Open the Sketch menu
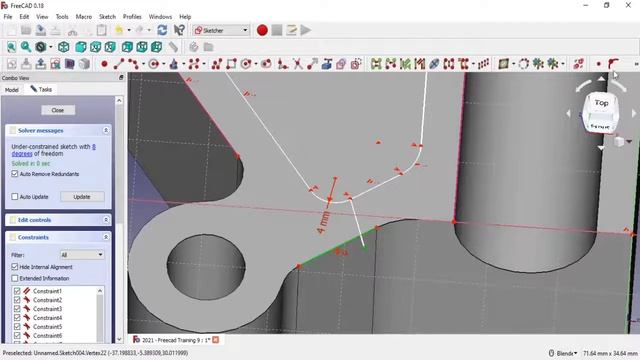The width and height of the screenshot is (640, 360). click(x=107, y=17)
